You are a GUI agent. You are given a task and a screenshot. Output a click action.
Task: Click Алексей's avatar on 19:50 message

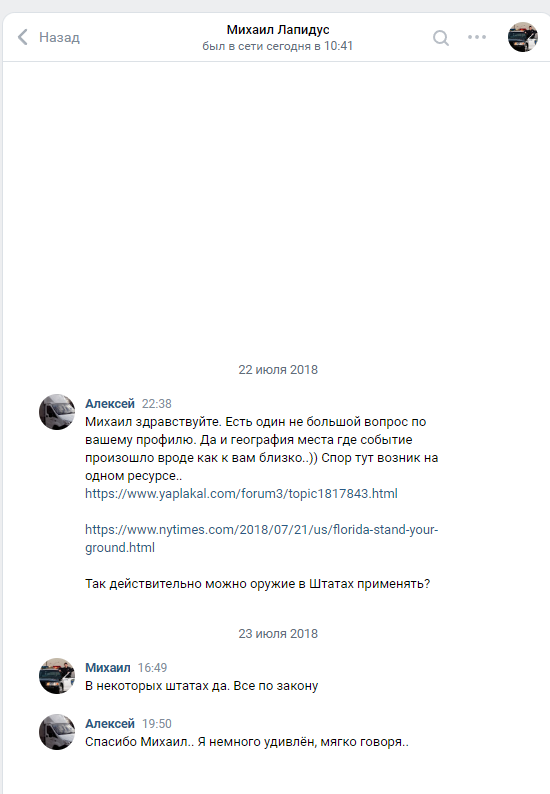(x=57, y=732)
